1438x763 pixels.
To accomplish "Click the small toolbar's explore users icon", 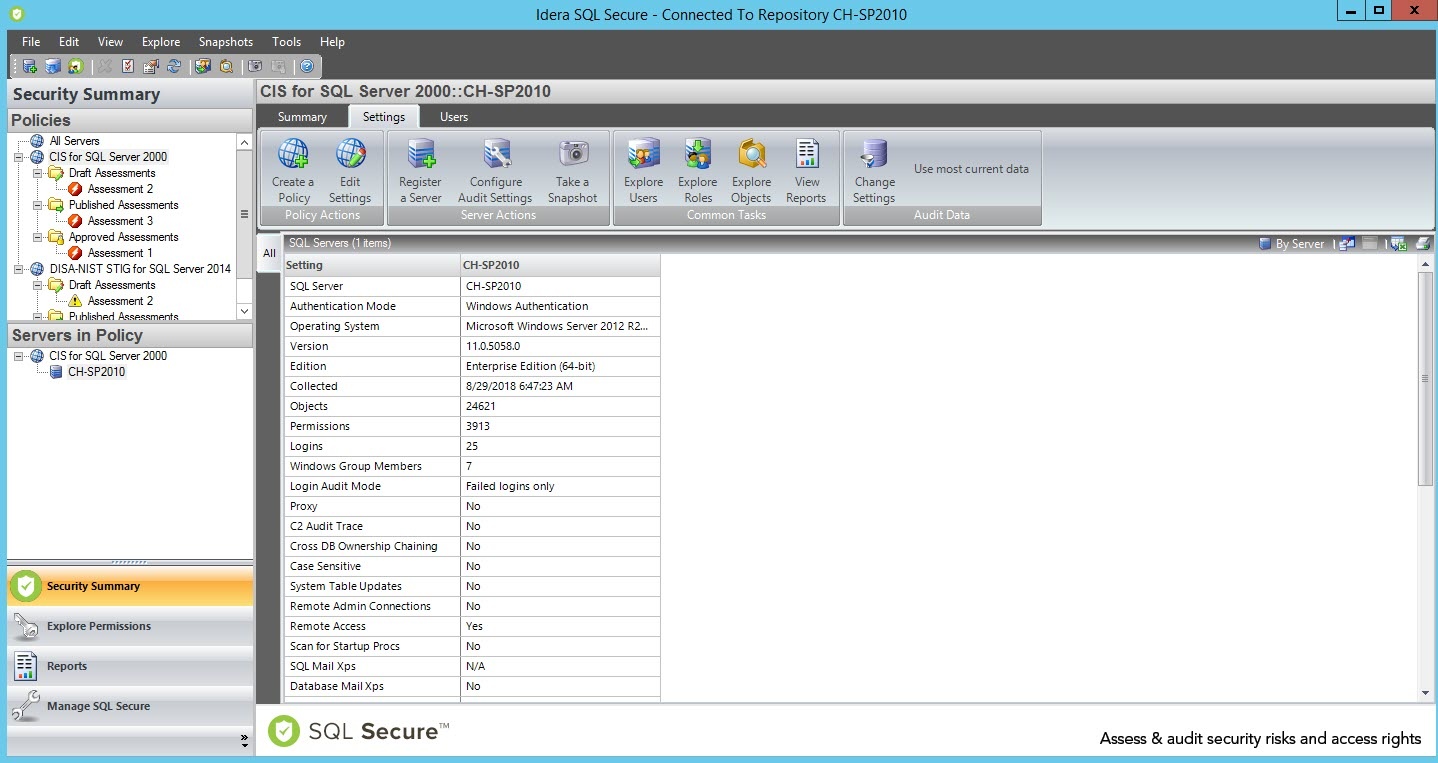I will pos(203,66).
